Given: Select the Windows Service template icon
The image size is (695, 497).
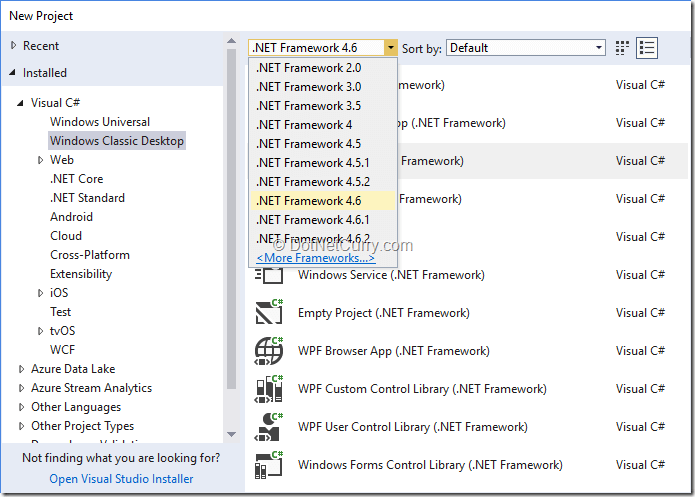Looking at the screenshot, I should tap(269, 275).
